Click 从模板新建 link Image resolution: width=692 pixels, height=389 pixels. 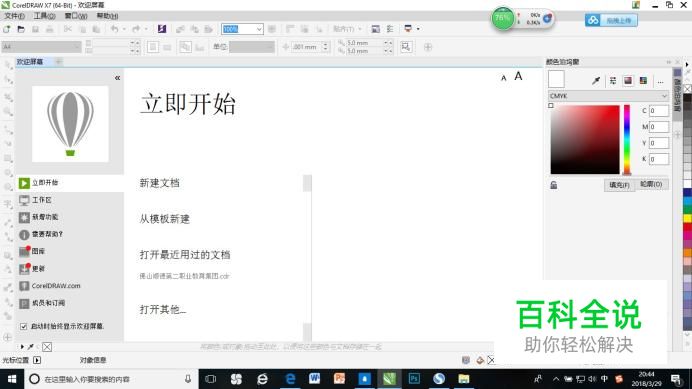pyautogui.click(x=165, y=219)
